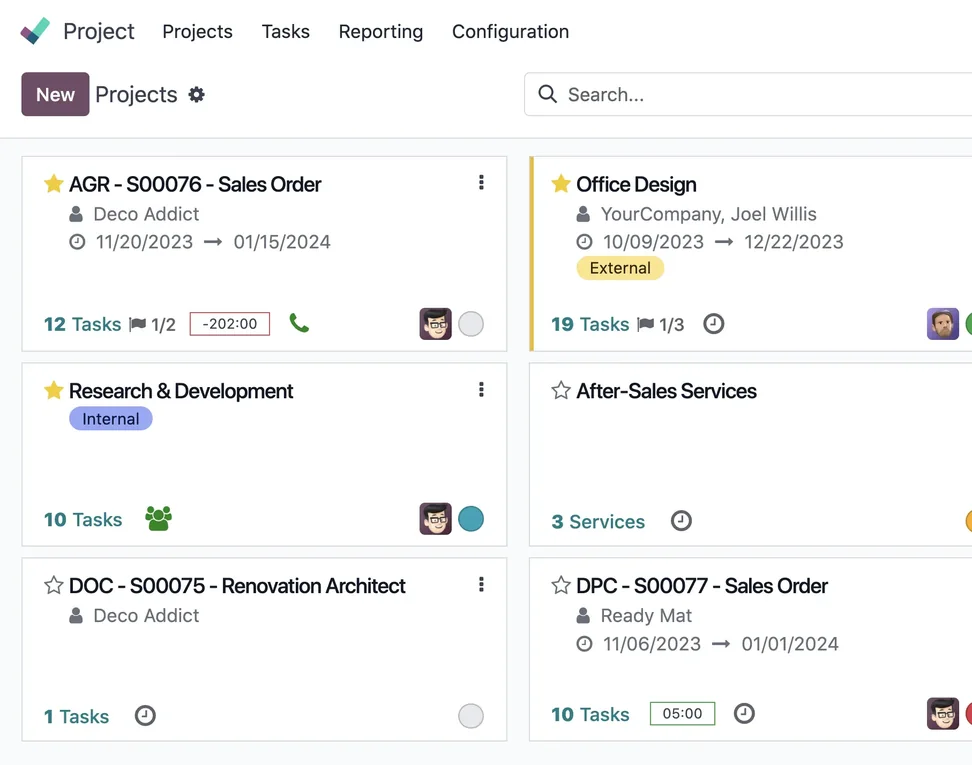
Task: Open 1 Tasks link on DOC - S00075
Action: point(76,717)
